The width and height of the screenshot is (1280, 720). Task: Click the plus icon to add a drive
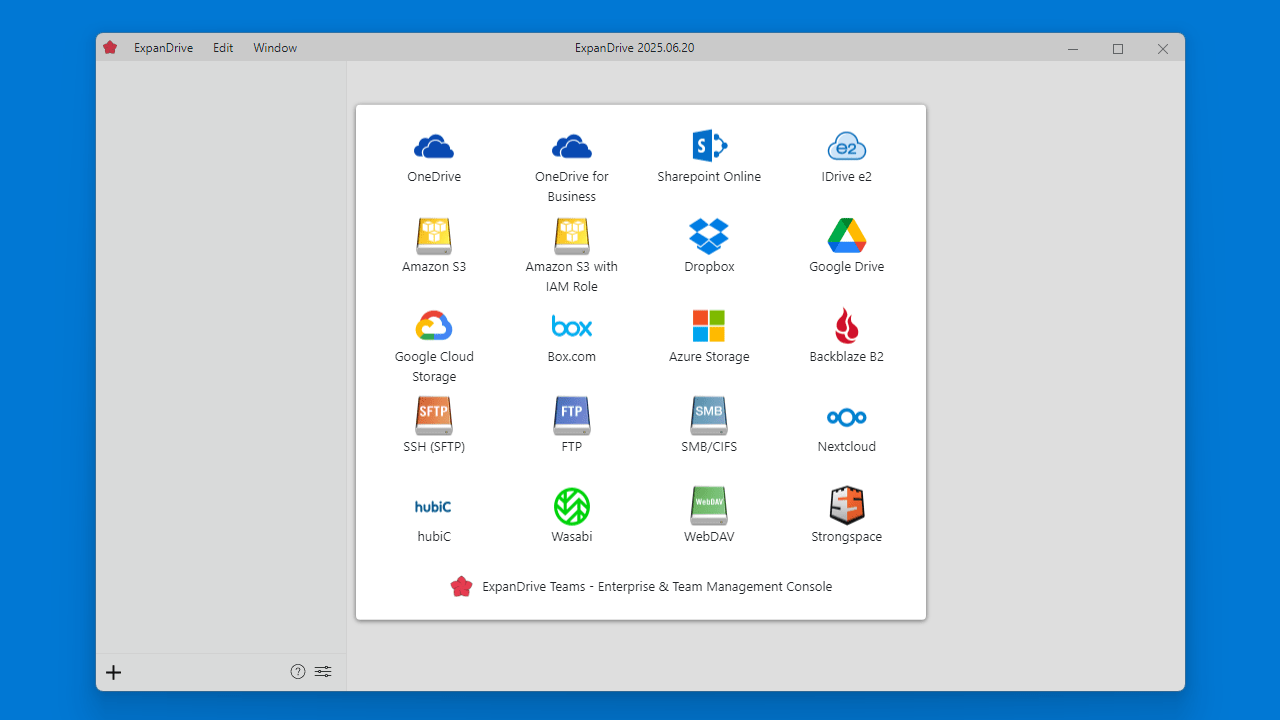114,672
